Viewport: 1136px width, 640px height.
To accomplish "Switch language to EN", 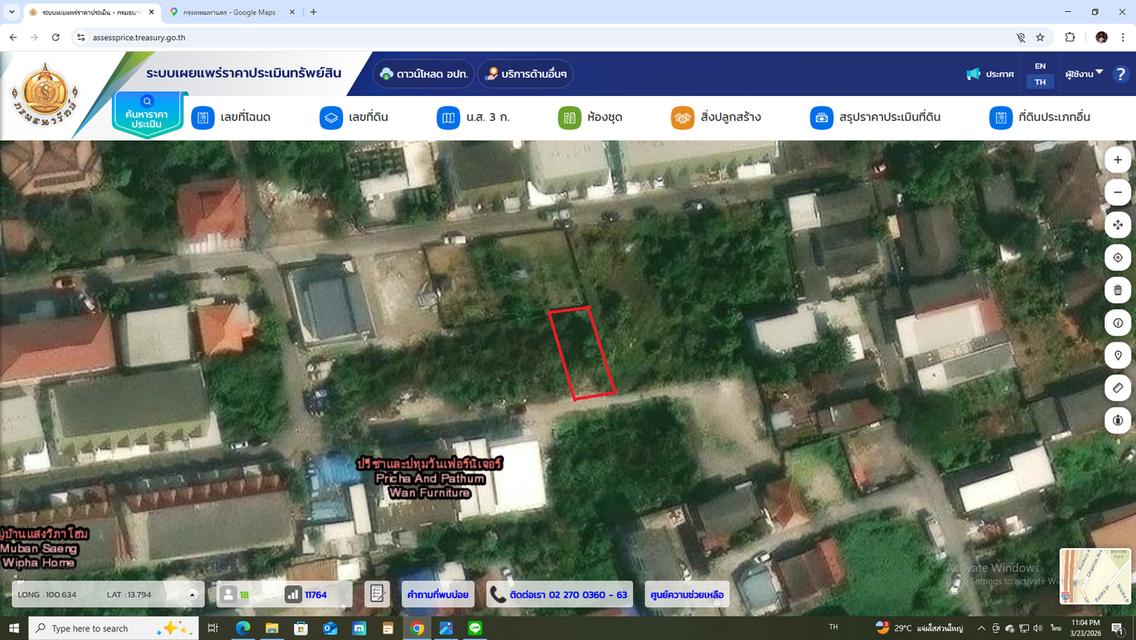I will 1040,64.
